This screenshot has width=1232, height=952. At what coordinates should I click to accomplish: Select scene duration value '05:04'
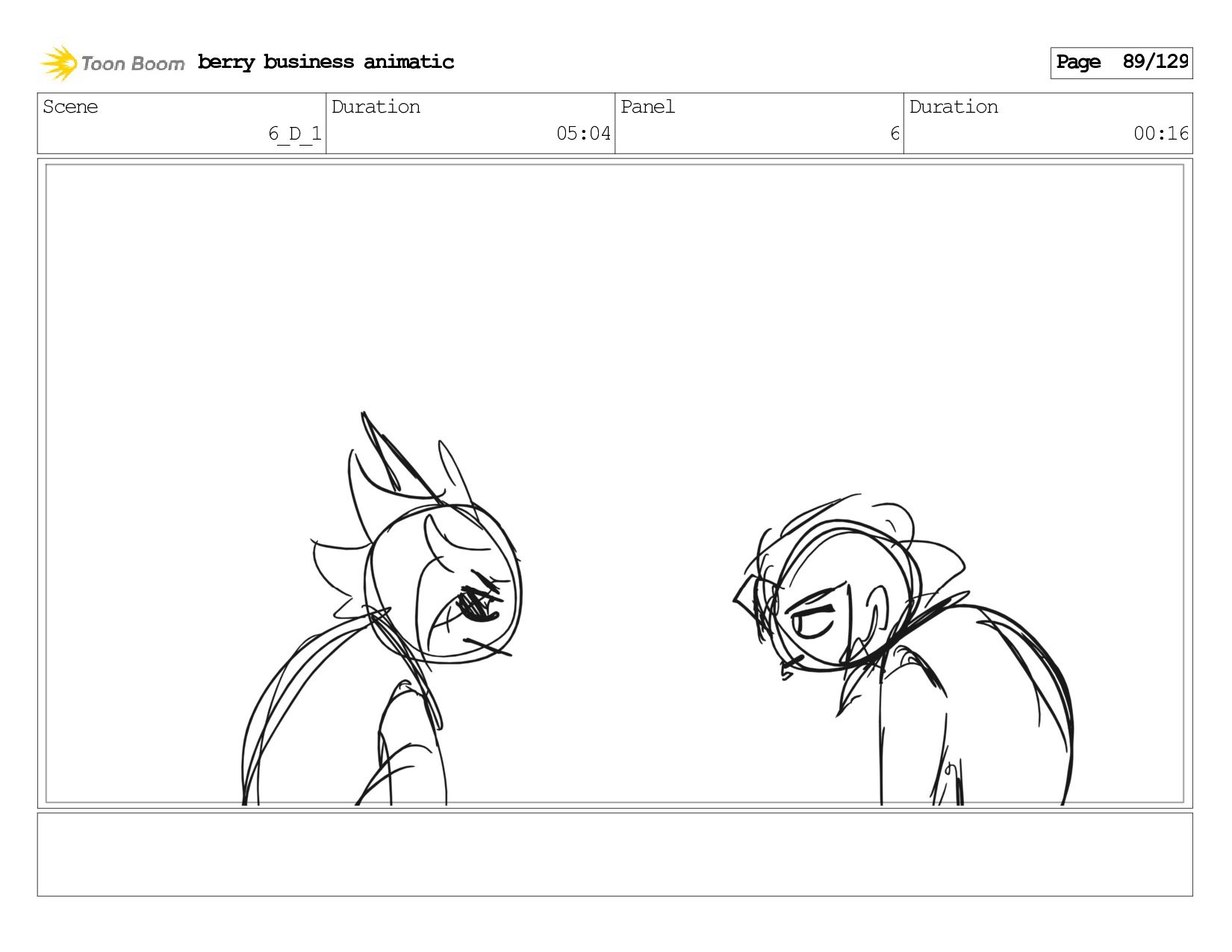(x=583, y=134)
